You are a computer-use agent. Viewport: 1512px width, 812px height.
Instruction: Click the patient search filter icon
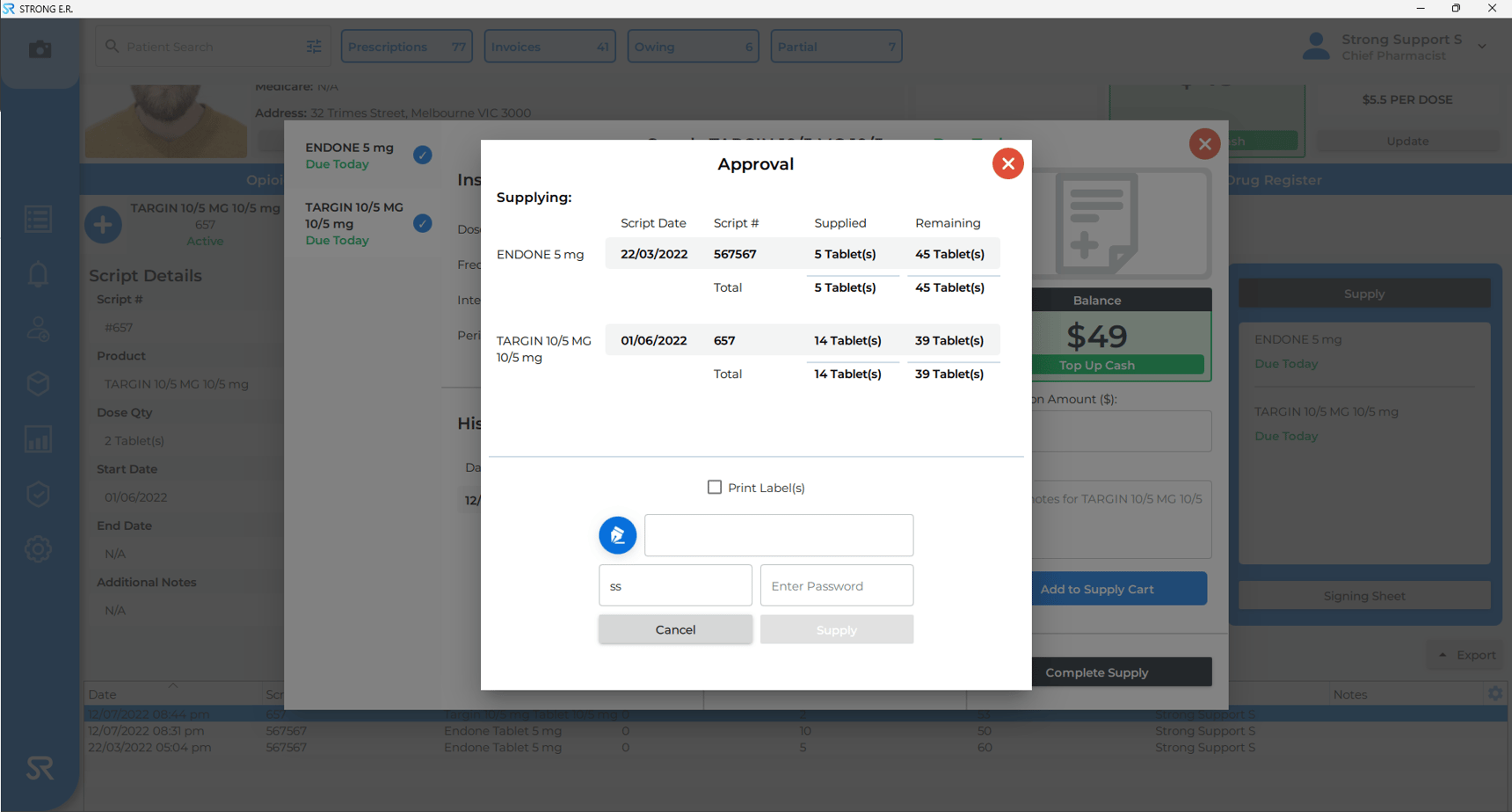(314, 47)
